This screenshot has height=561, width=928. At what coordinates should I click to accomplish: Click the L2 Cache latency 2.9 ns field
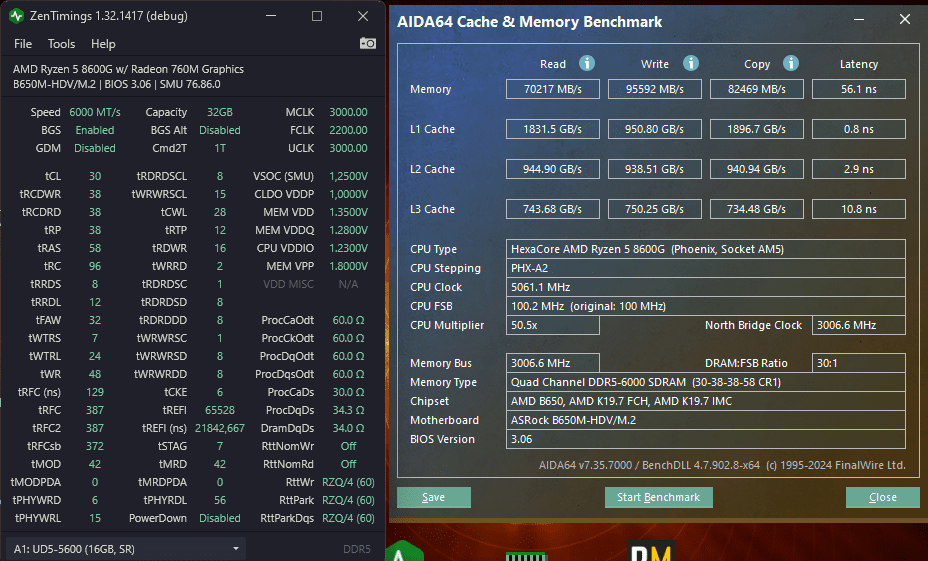(859, 169)
